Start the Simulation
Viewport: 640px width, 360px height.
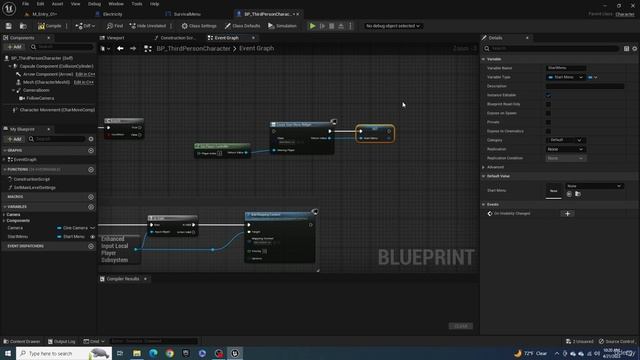282,26
